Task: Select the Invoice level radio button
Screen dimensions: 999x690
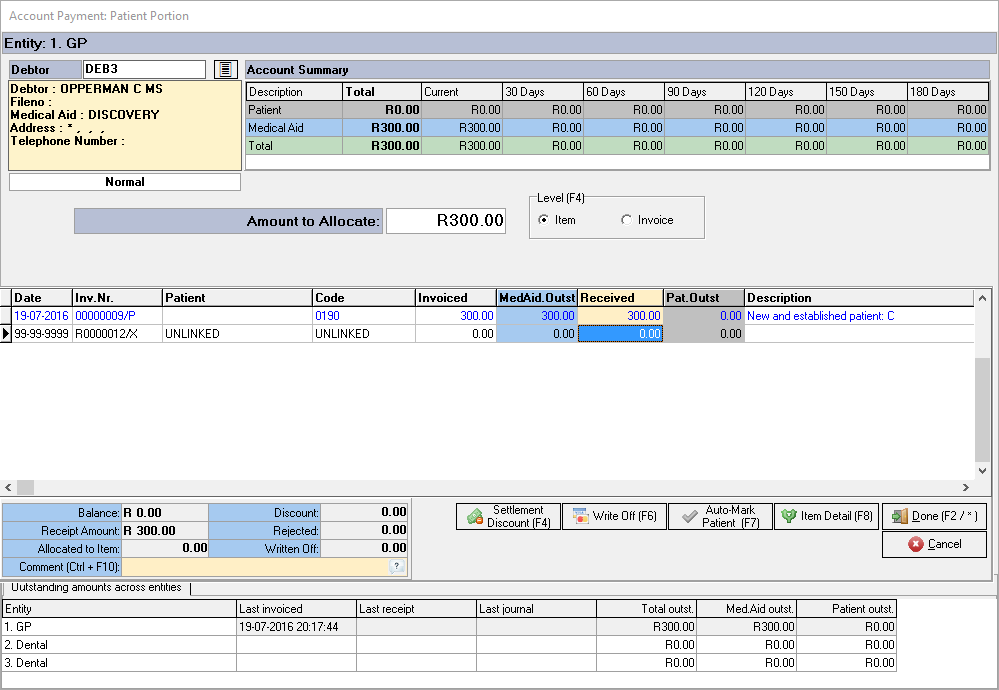Action: click(x=627, y=220)
